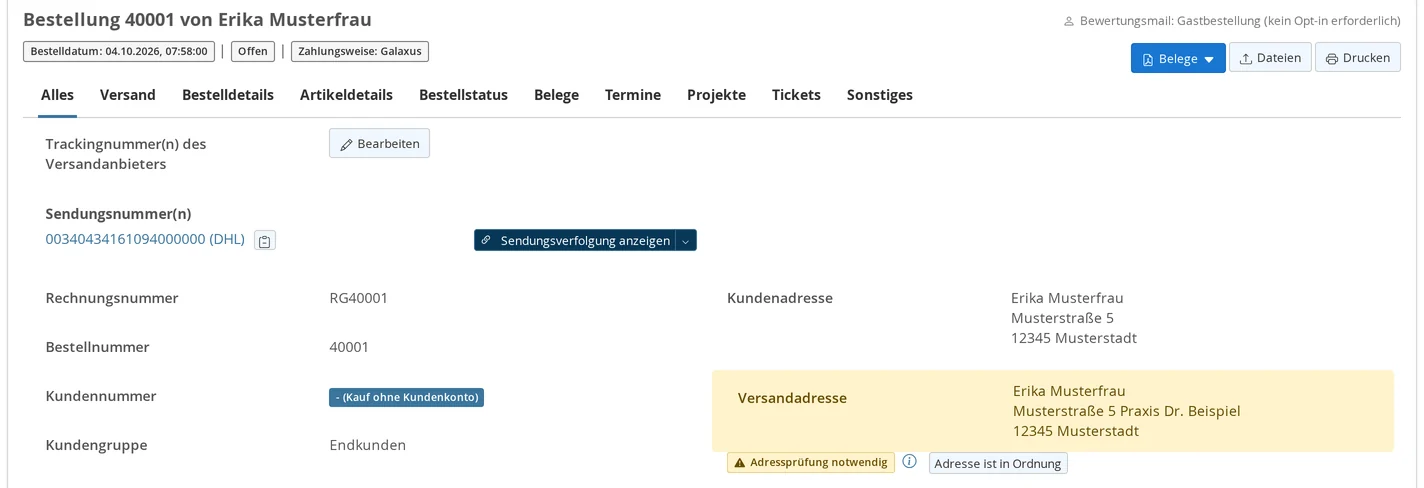This screenshot has height=488, width=1424.
Task: Open the Artikeldetails tab
Action: pos(346,95)
